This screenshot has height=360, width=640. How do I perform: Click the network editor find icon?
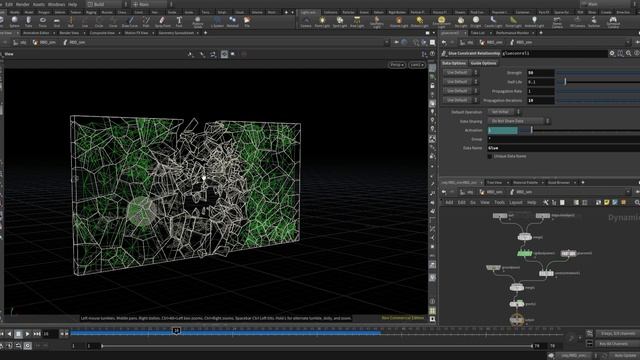pos(637,202)
